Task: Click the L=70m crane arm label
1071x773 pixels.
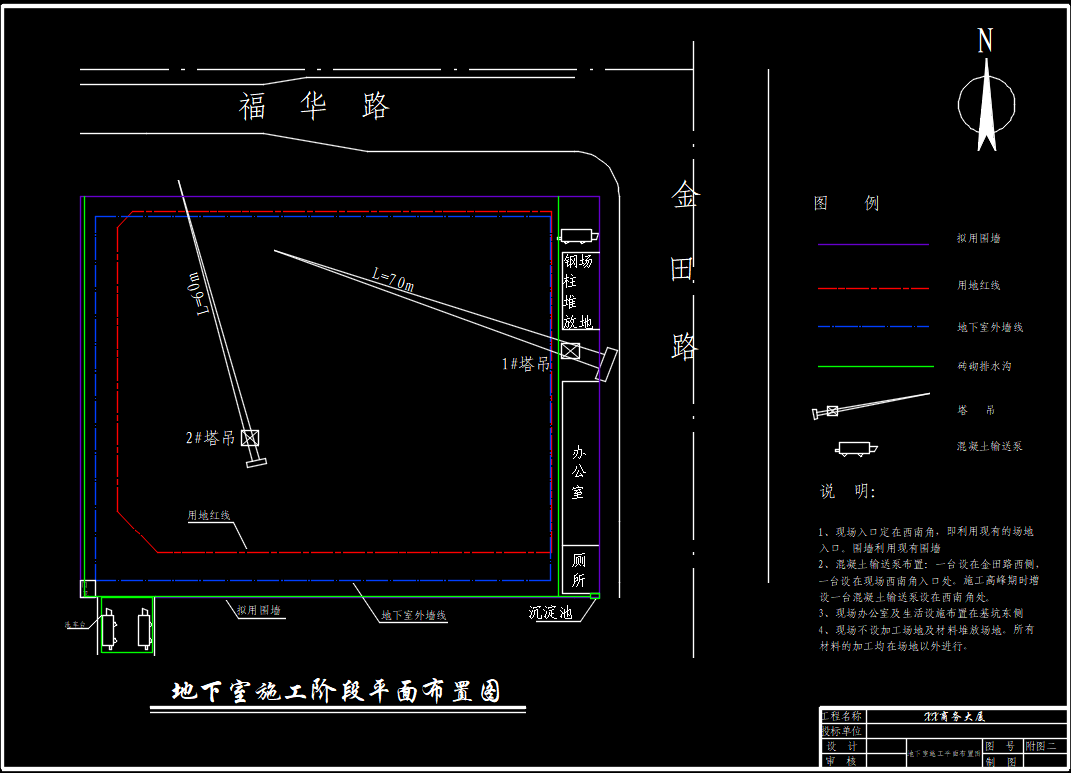Action: pos(393,279)
